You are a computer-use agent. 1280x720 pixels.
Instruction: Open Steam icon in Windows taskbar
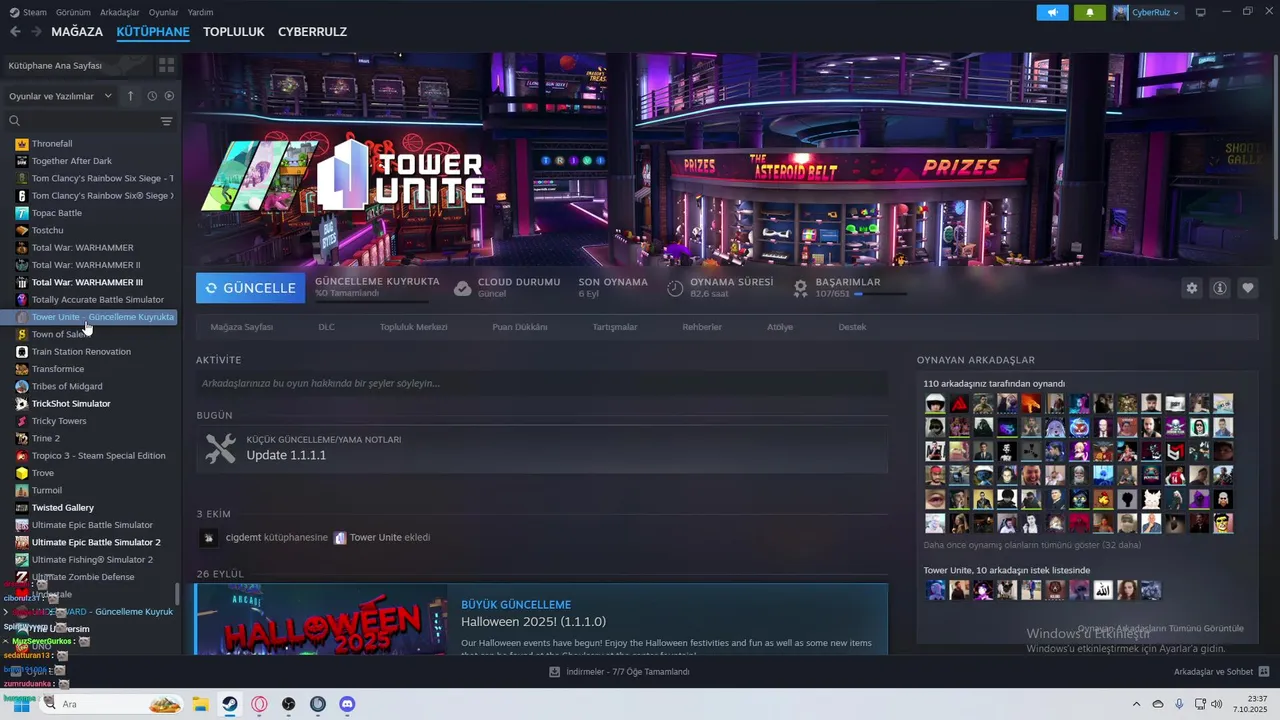point(230,704)
